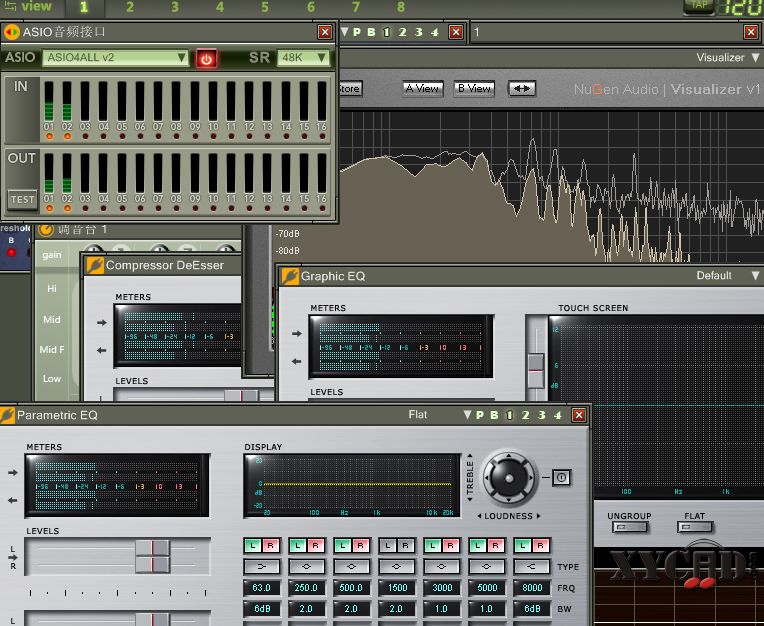
Task: Click the plug icon of Parametric EQ
Action: [x=7, y=416]
